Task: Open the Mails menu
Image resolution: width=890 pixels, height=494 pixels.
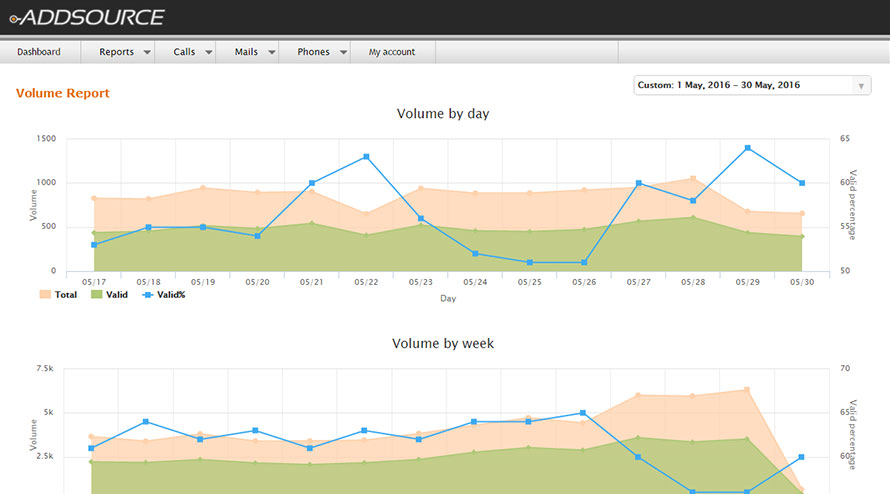Action: [x=246, y=52]
